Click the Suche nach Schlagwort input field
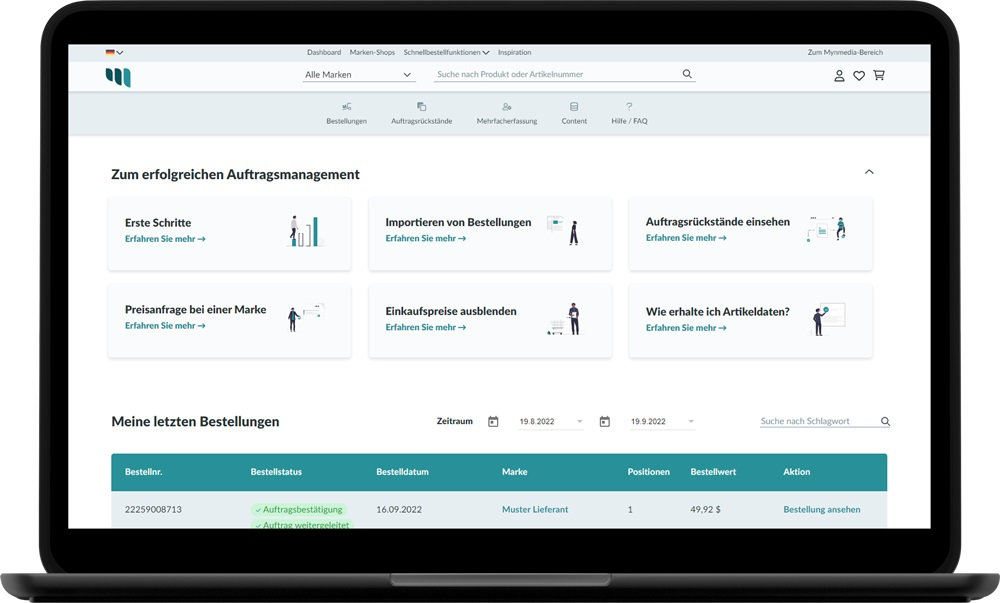This screenshot has height=603, width=1000. pos(810,421)
